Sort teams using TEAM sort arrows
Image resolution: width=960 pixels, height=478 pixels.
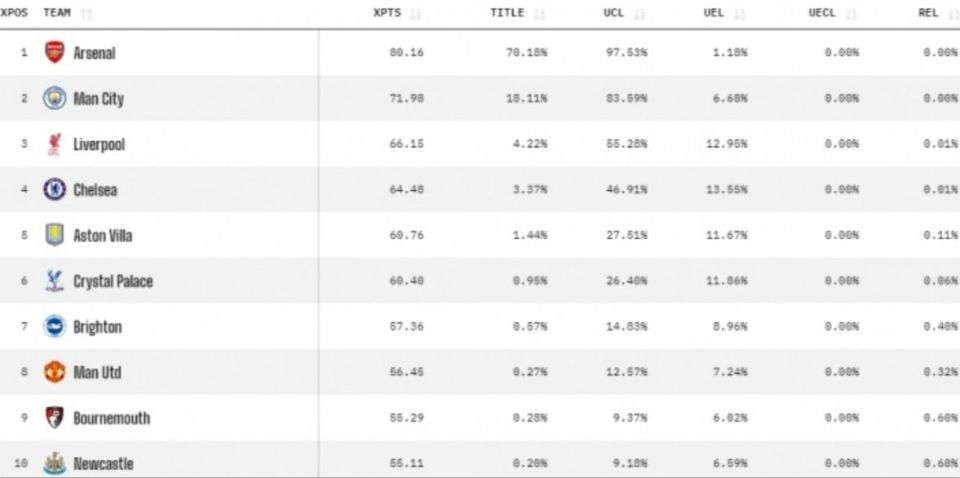click(86, 14)
